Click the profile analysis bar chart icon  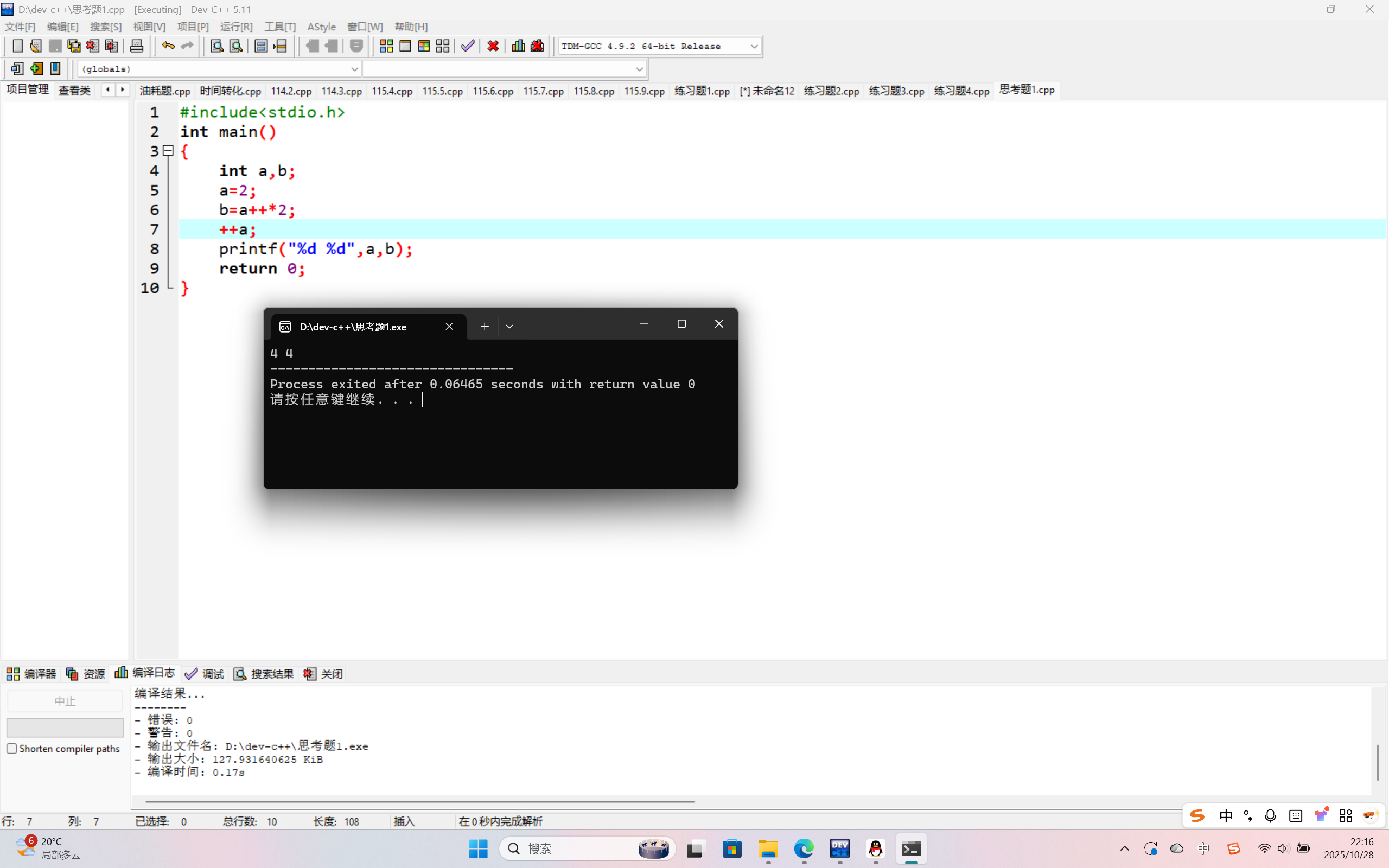(x=518, y=46)
